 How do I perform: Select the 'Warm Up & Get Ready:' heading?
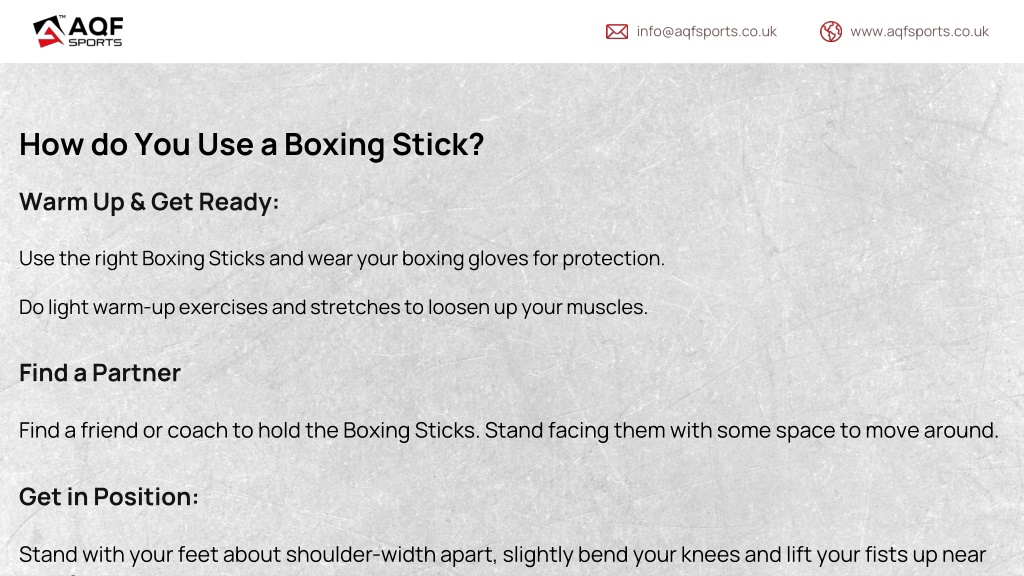click(x=149, y=202)
